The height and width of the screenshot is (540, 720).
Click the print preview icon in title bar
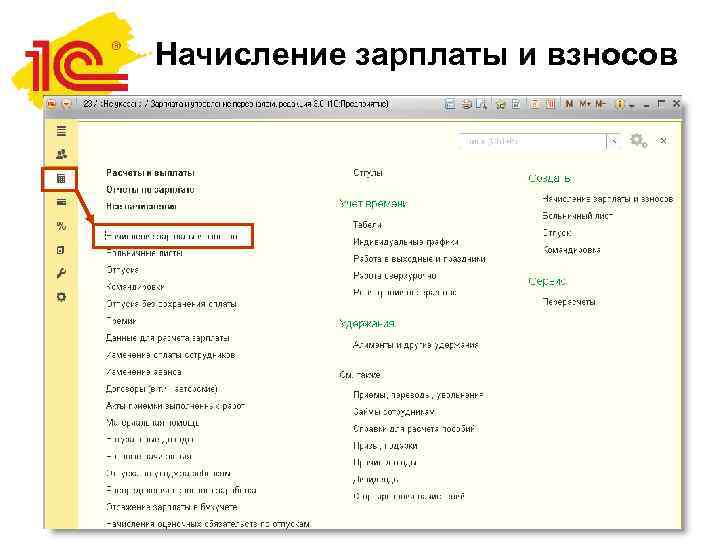pos(482,104)
